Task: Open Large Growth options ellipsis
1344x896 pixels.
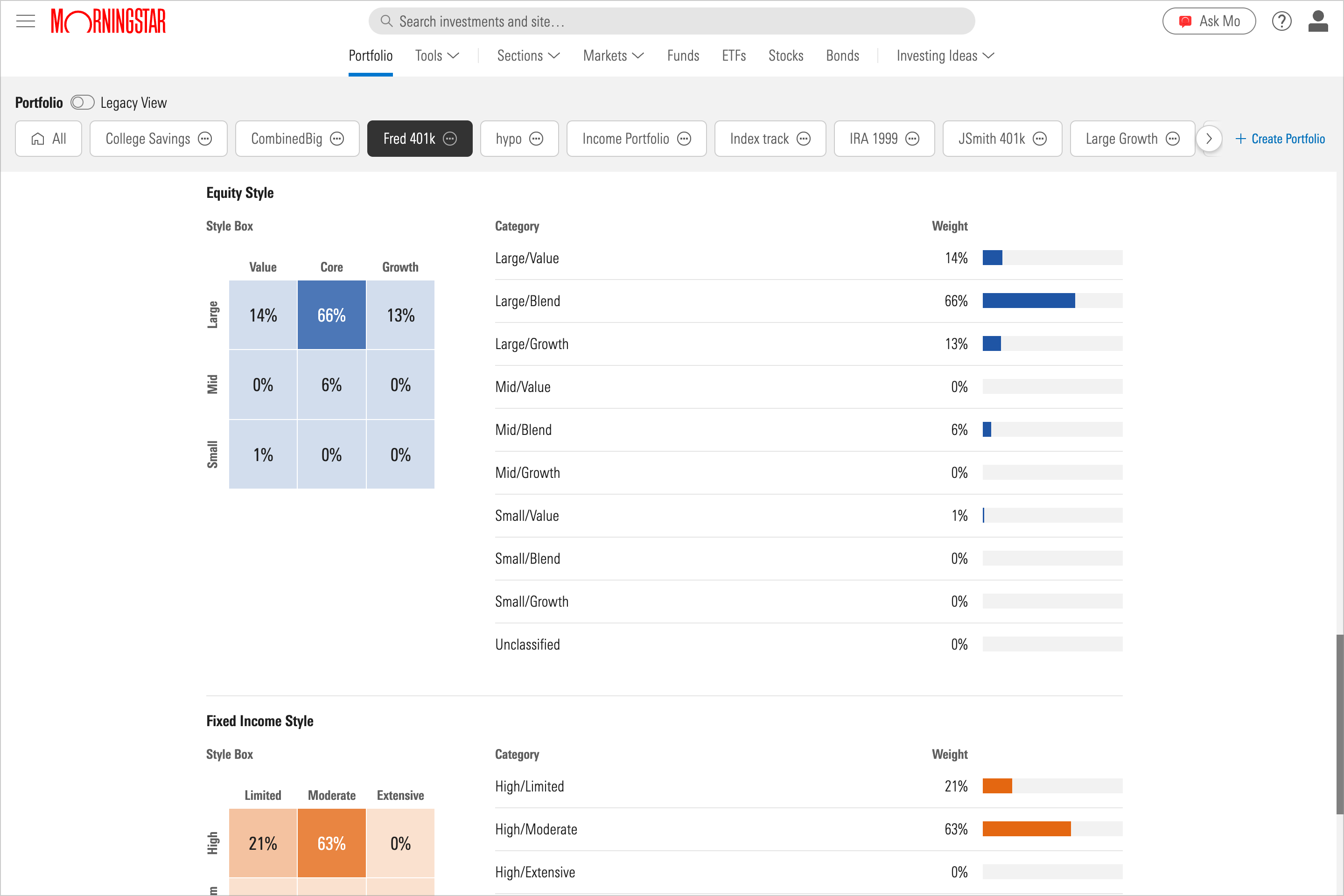Action: (1173, 139)
